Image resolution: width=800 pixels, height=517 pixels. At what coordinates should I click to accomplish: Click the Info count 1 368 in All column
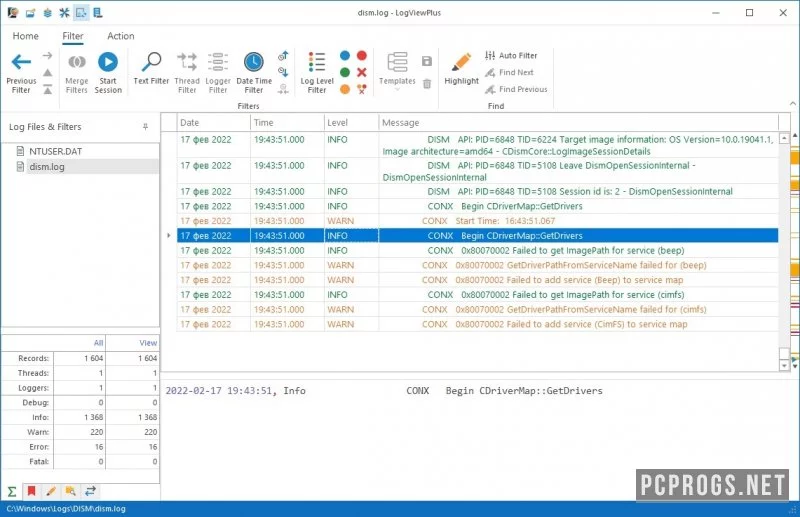coord(93,417)
